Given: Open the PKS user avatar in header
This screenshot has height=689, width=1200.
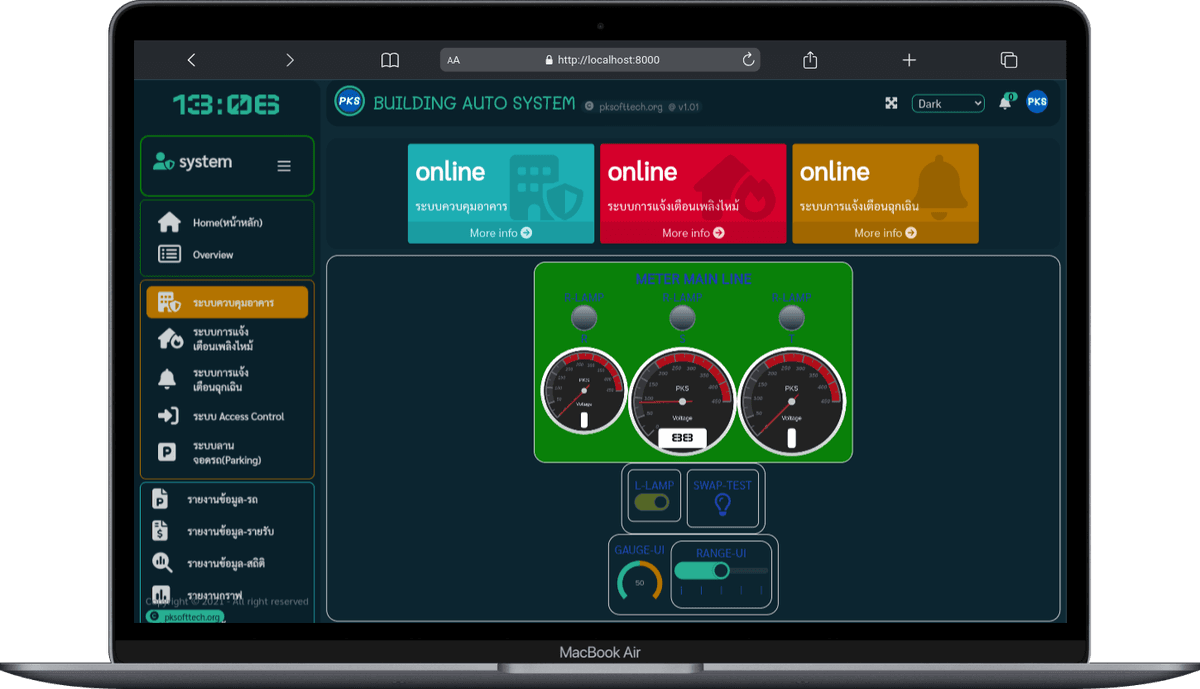Looking at the screenshot, I should 1037,102.
